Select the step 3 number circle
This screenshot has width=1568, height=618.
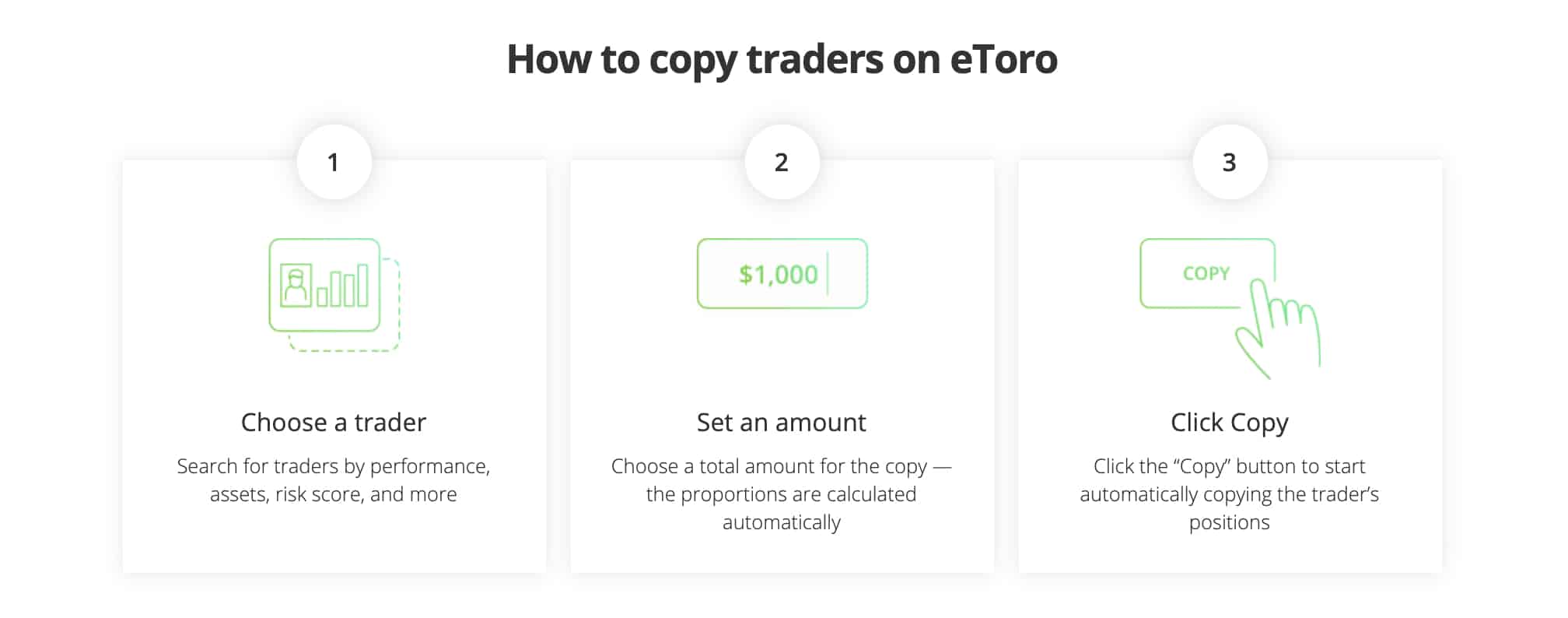[x=1230, y=162]
